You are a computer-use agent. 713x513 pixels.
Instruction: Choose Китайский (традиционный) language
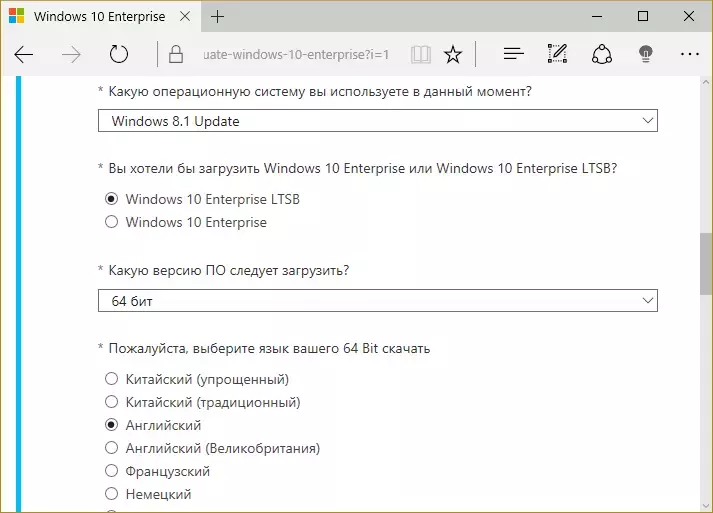pyautogui.click(x=111, y=402)
